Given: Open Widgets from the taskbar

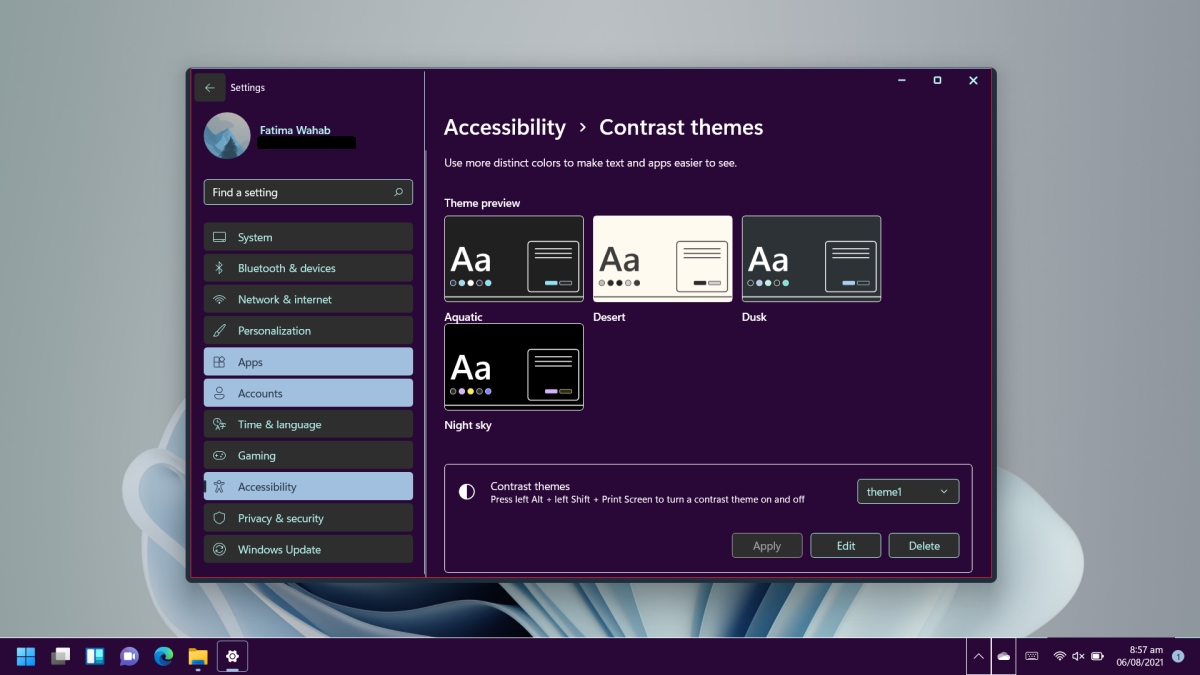Looking at the screenshot, I should click(x=95, y=656).
